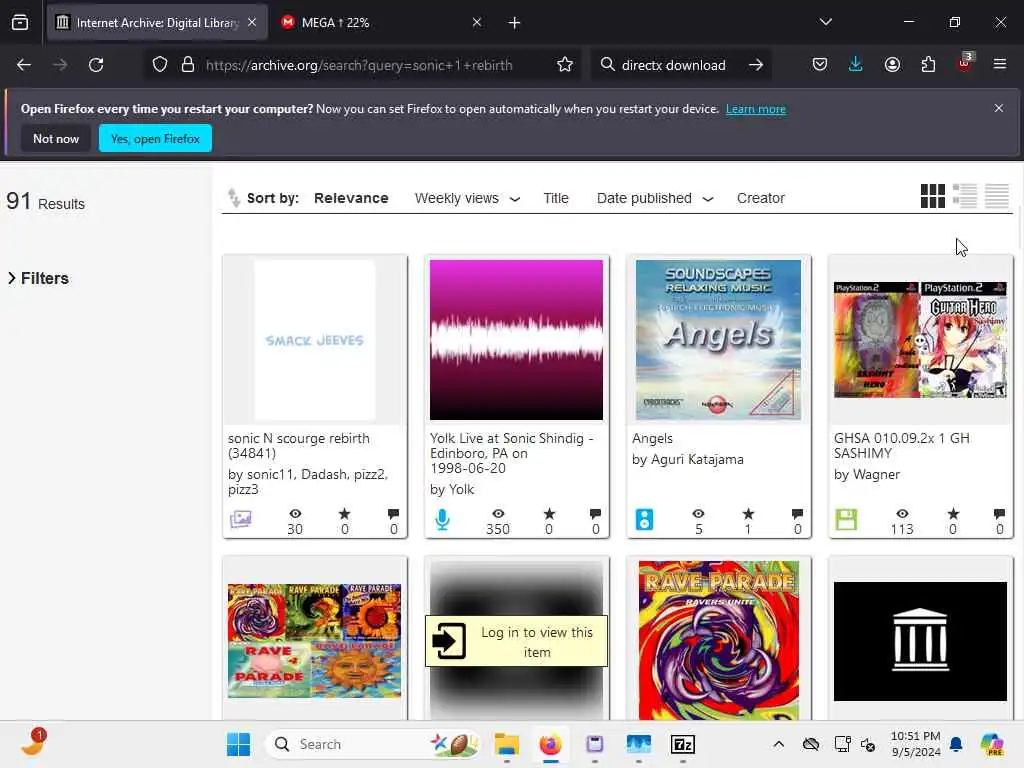Open the clock showing 10:51 PM
This screenshot has height=768, width=1024.
tap(916, 744)
